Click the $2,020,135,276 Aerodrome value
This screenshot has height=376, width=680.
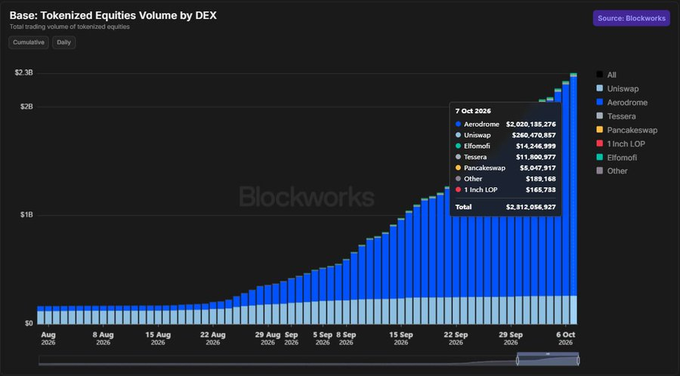(x=531, y=124)
